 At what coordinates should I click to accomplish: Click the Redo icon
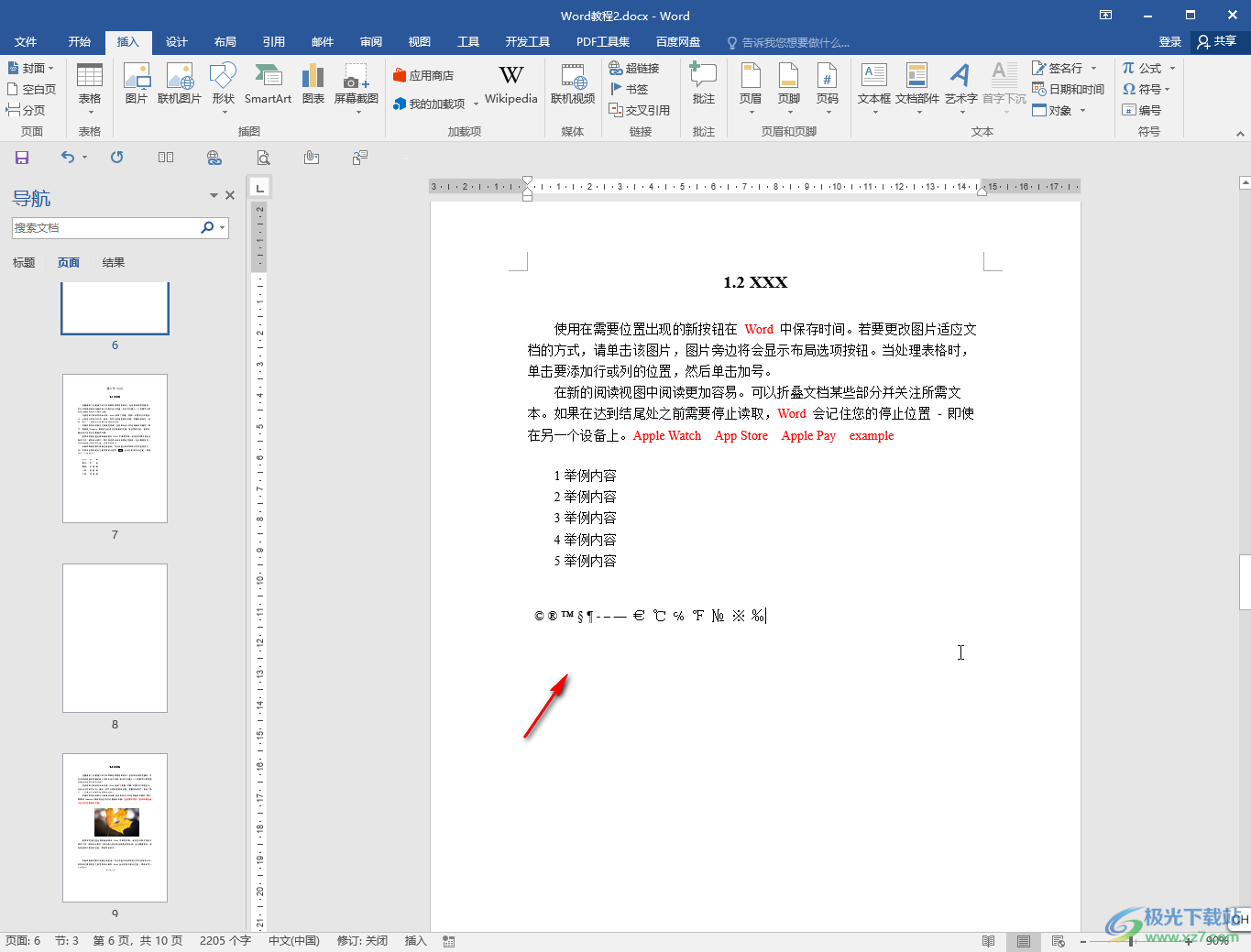click(116, 158)
